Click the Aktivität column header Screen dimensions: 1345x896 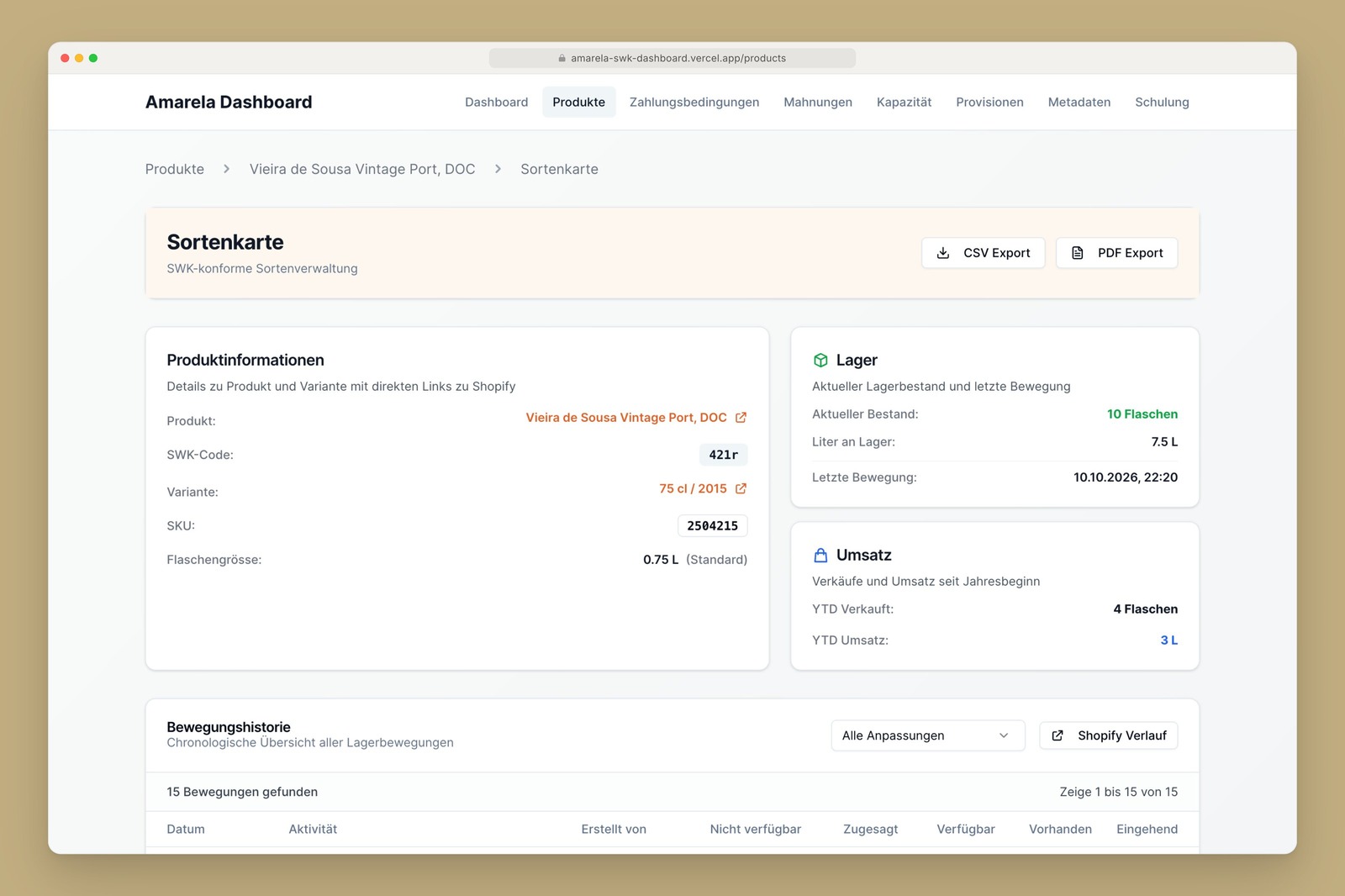(313, 830)
